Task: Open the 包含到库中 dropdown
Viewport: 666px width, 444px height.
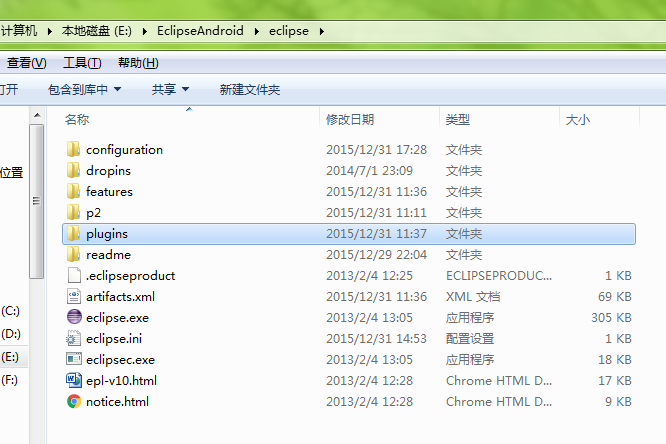Action: [85, 90]
